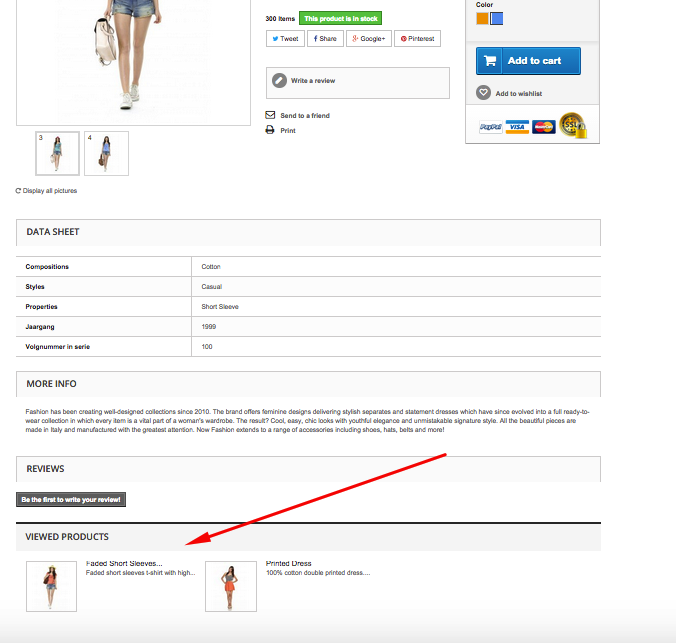Pin the product with the Pinterest button
The width and height of the screenshot is (676, 643).
point(417,38)
